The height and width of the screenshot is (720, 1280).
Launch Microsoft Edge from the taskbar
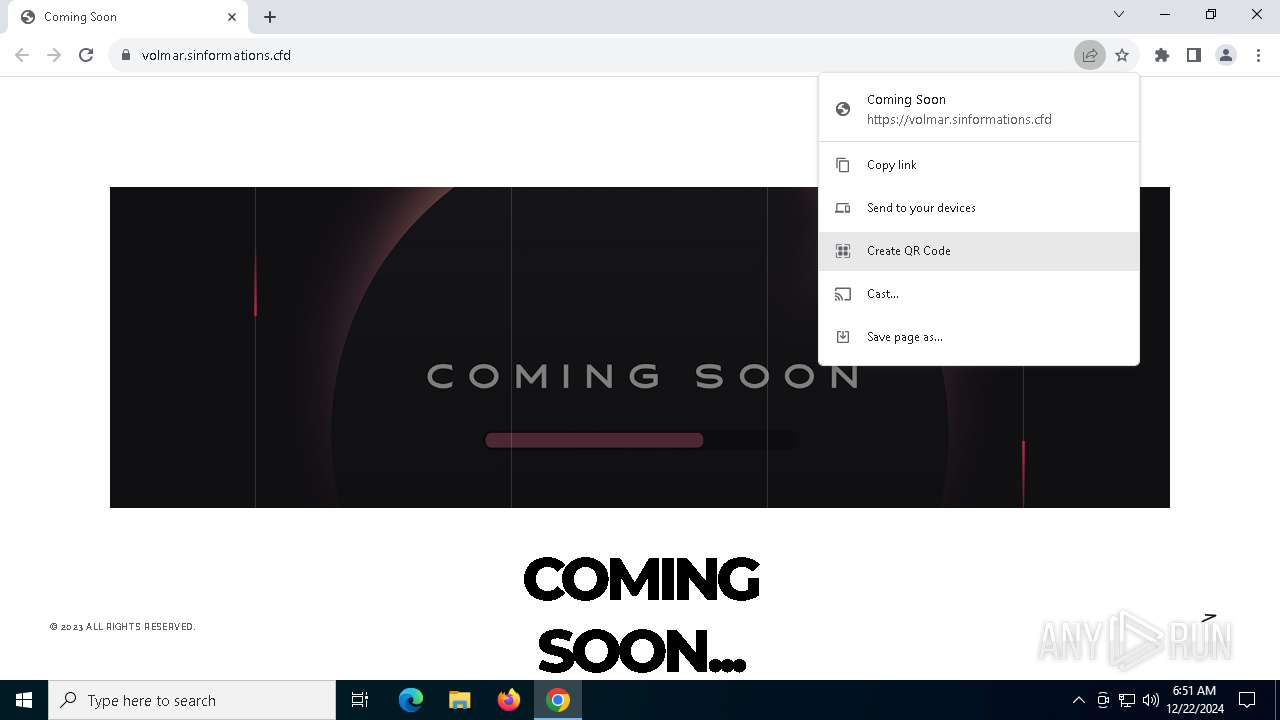411,700
